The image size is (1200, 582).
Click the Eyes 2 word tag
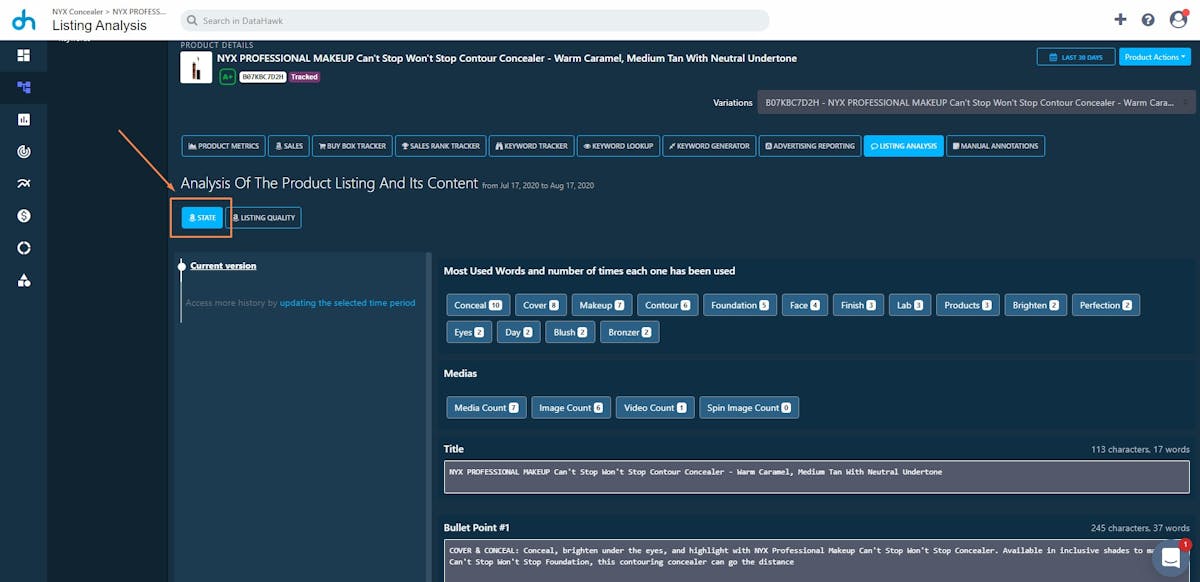tap(469, 332)
